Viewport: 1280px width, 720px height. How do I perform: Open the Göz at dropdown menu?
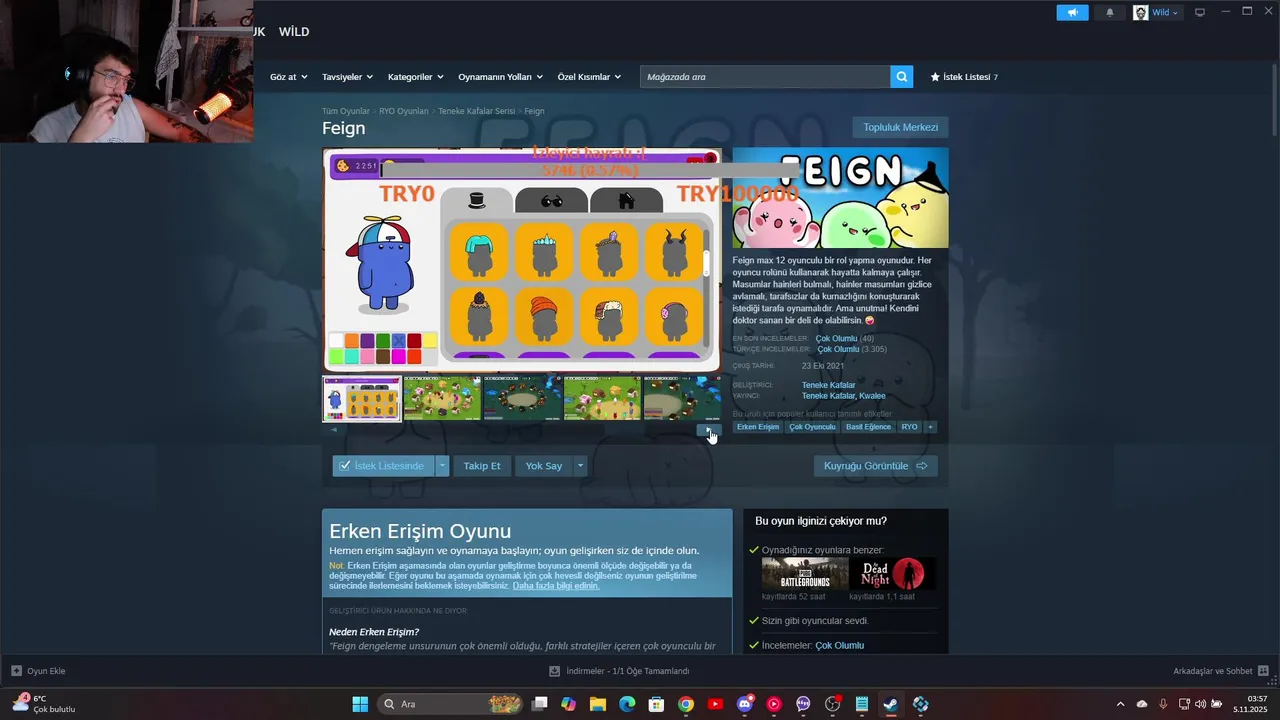tap(290, 77)
